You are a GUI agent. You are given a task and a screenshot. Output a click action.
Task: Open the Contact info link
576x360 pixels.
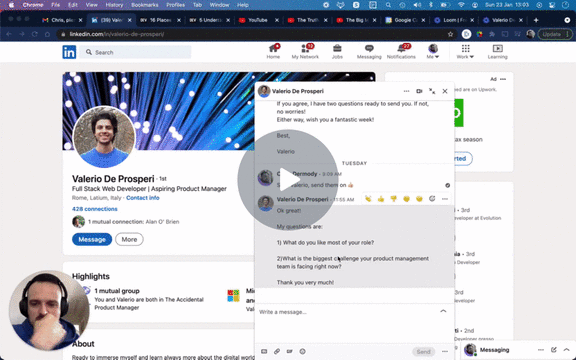[143, 198]
